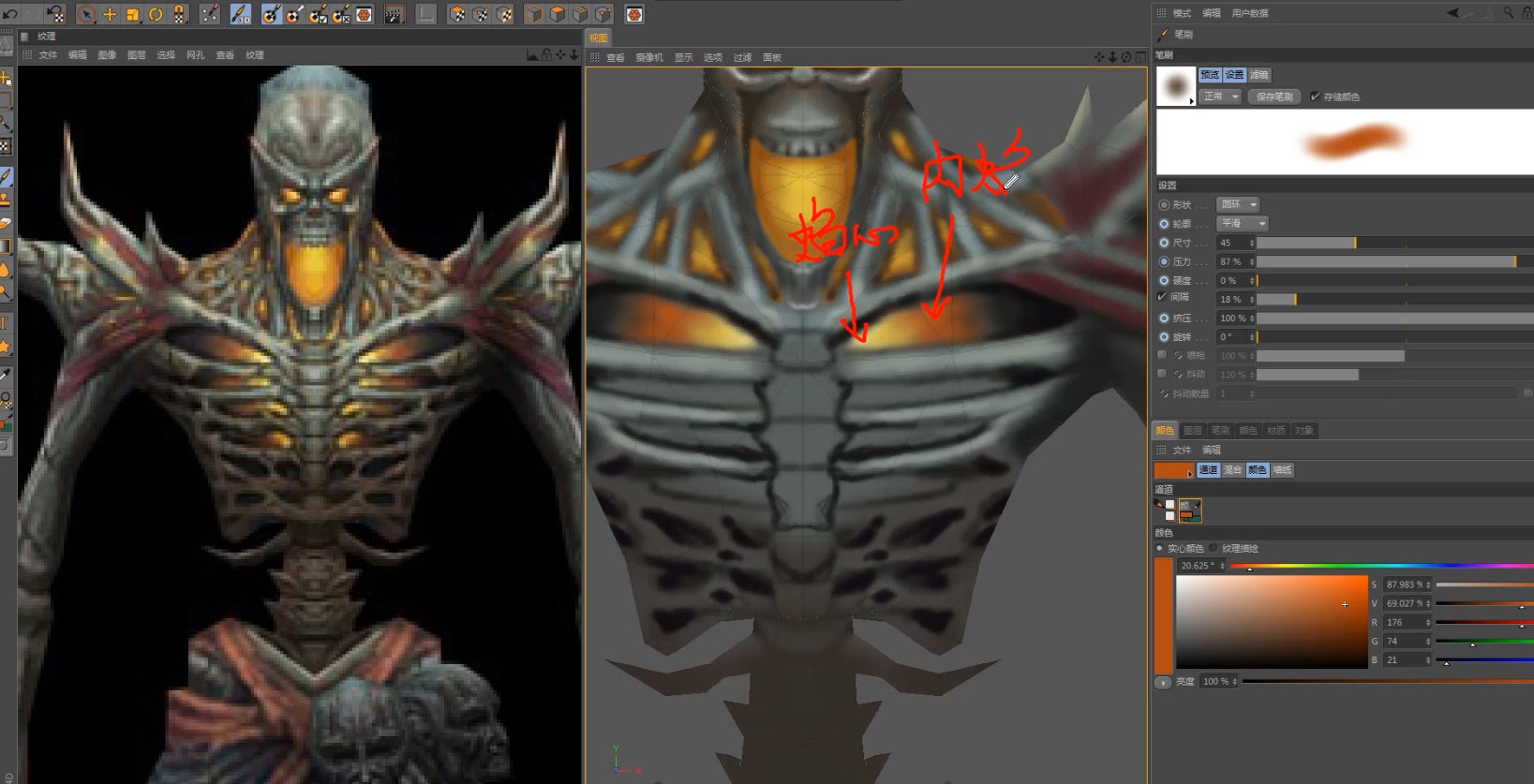1534x784 pixels.
Task: Click the viewport move-camera cross icon
Action: 1099,57
